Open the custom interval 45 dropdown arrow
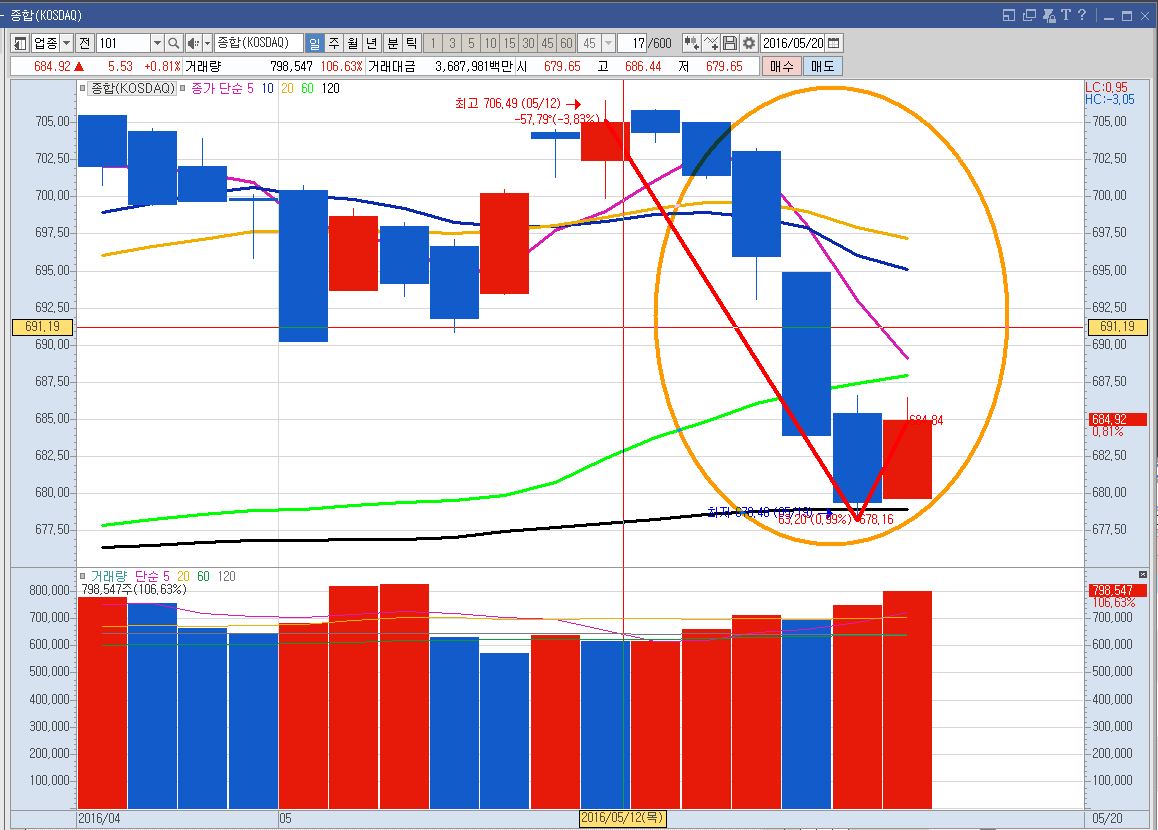The image size is (1158, 830). pos(609,43)
